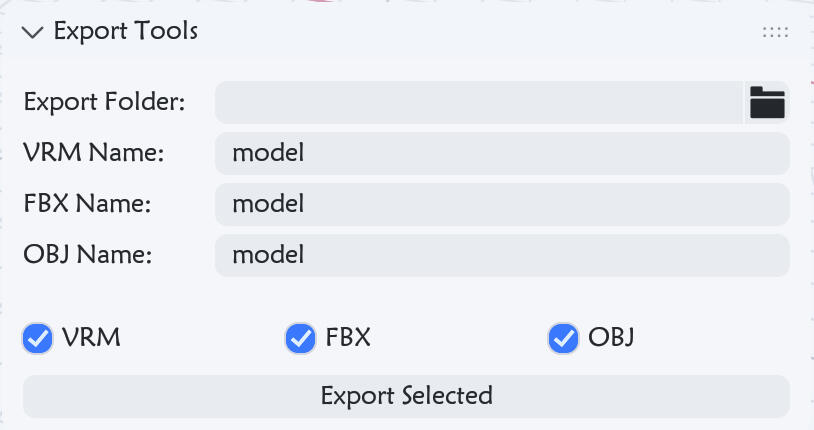Focus the Export Folder path field
This screenshot has width=814, height=430.
click(478, 102)
